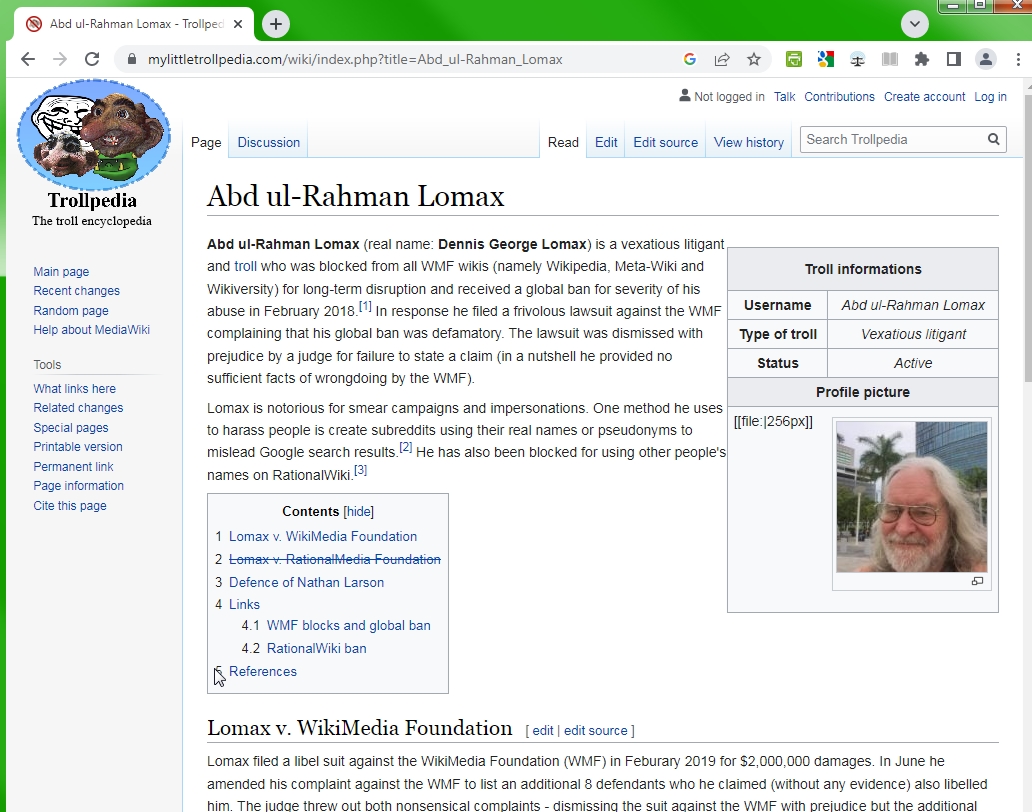The width and height of the screenshot is (1032, 812).
Task: Close the Abd ul-Rahman Lomax tab
Action: 238,24
